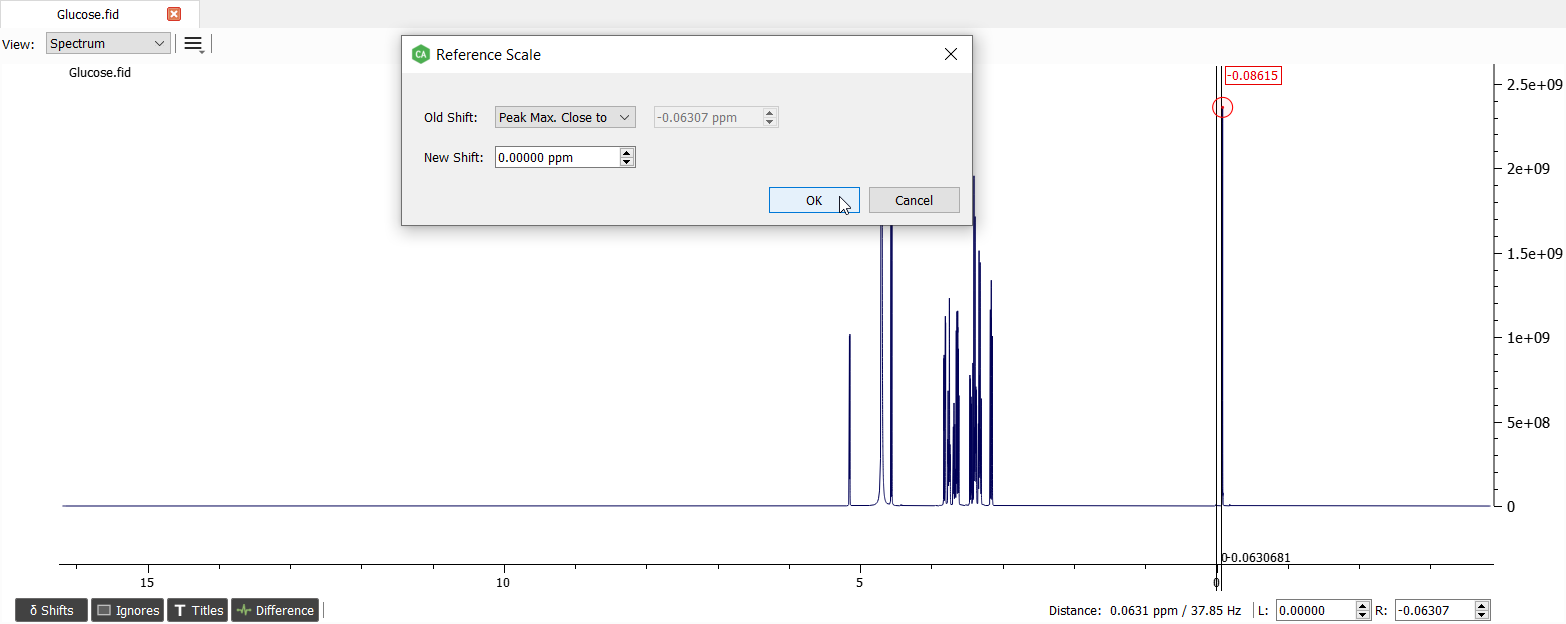The width and height of the screenshot is (1566, 624).
Task: Click the Distance 0.0631 ppm readout
Action: coord(1145,610)
